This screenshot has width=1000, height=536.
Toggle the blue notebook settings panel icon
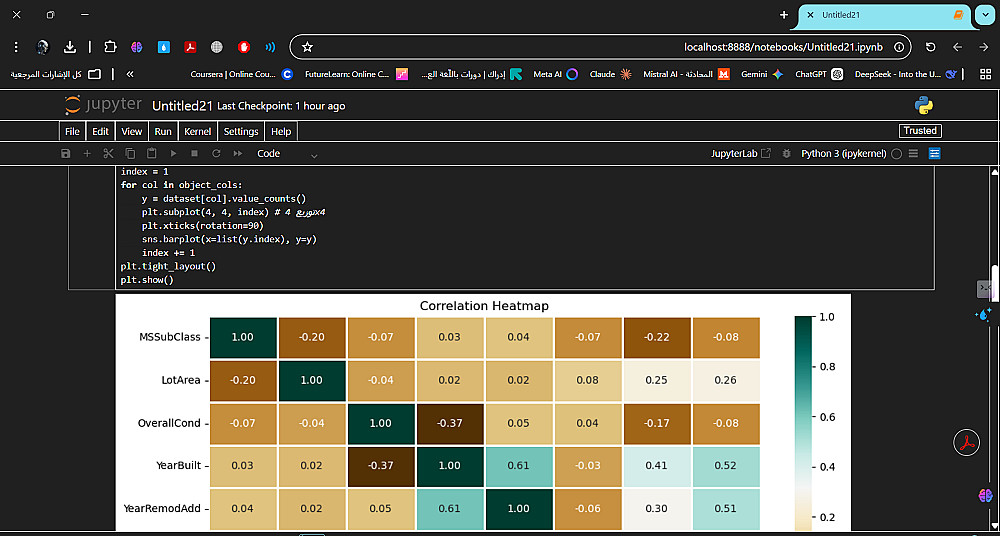click(935, 154)
